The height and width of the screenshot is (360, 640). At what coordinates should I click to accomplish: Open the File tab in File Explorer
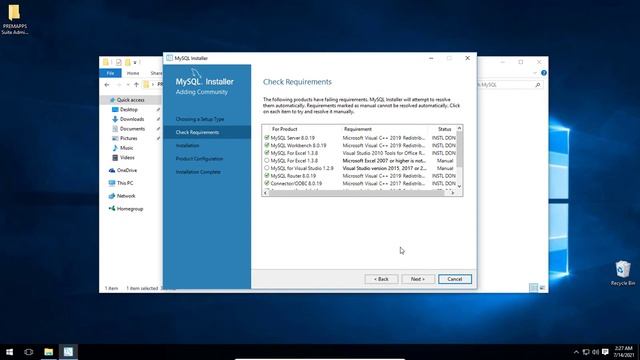click(110, 73)
